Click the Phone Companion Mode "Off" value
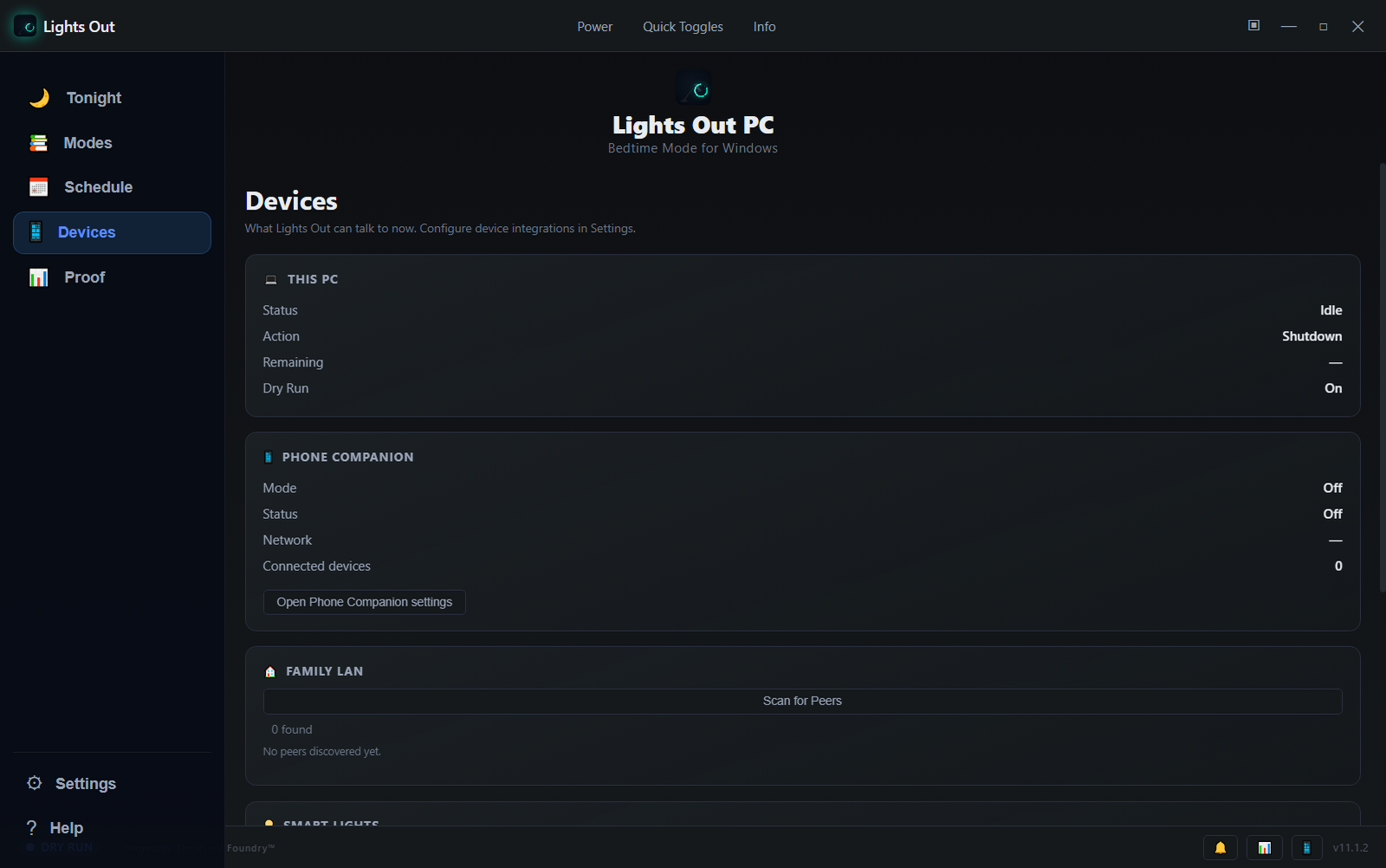 [1333, 488]
